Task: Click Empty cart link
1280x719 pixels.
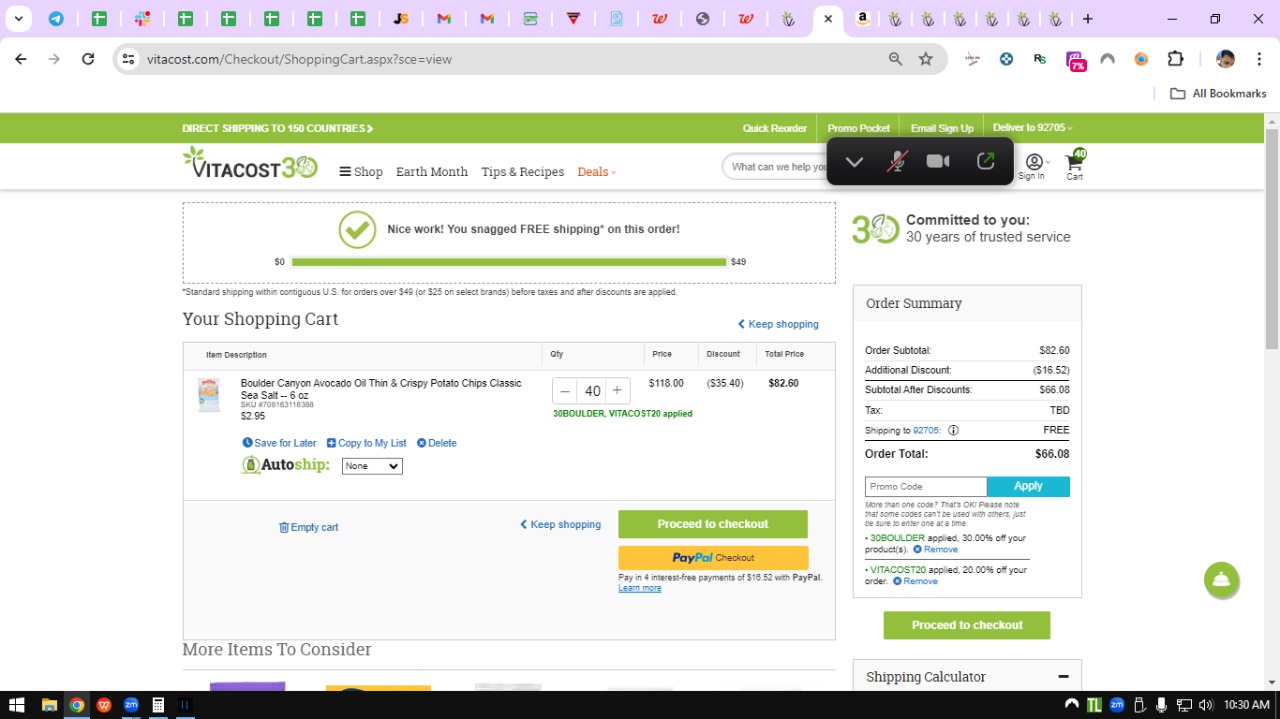Action: coord(309,527)
